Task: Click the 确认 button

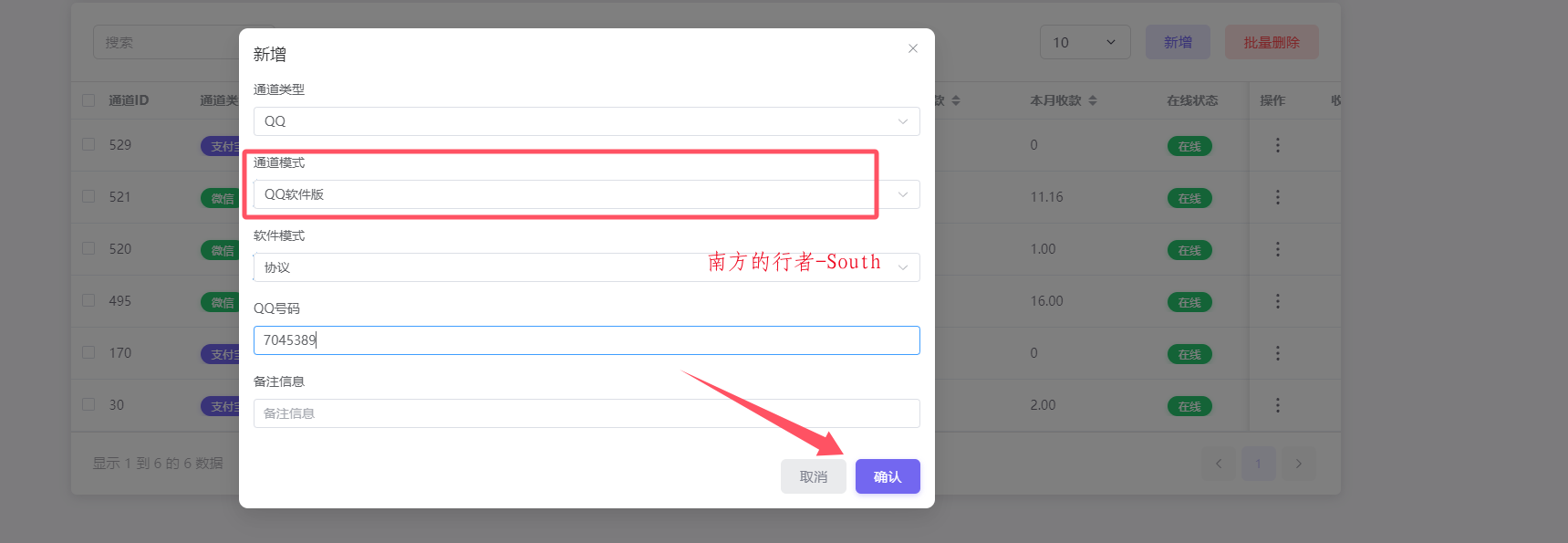Action: click(888, 476)
